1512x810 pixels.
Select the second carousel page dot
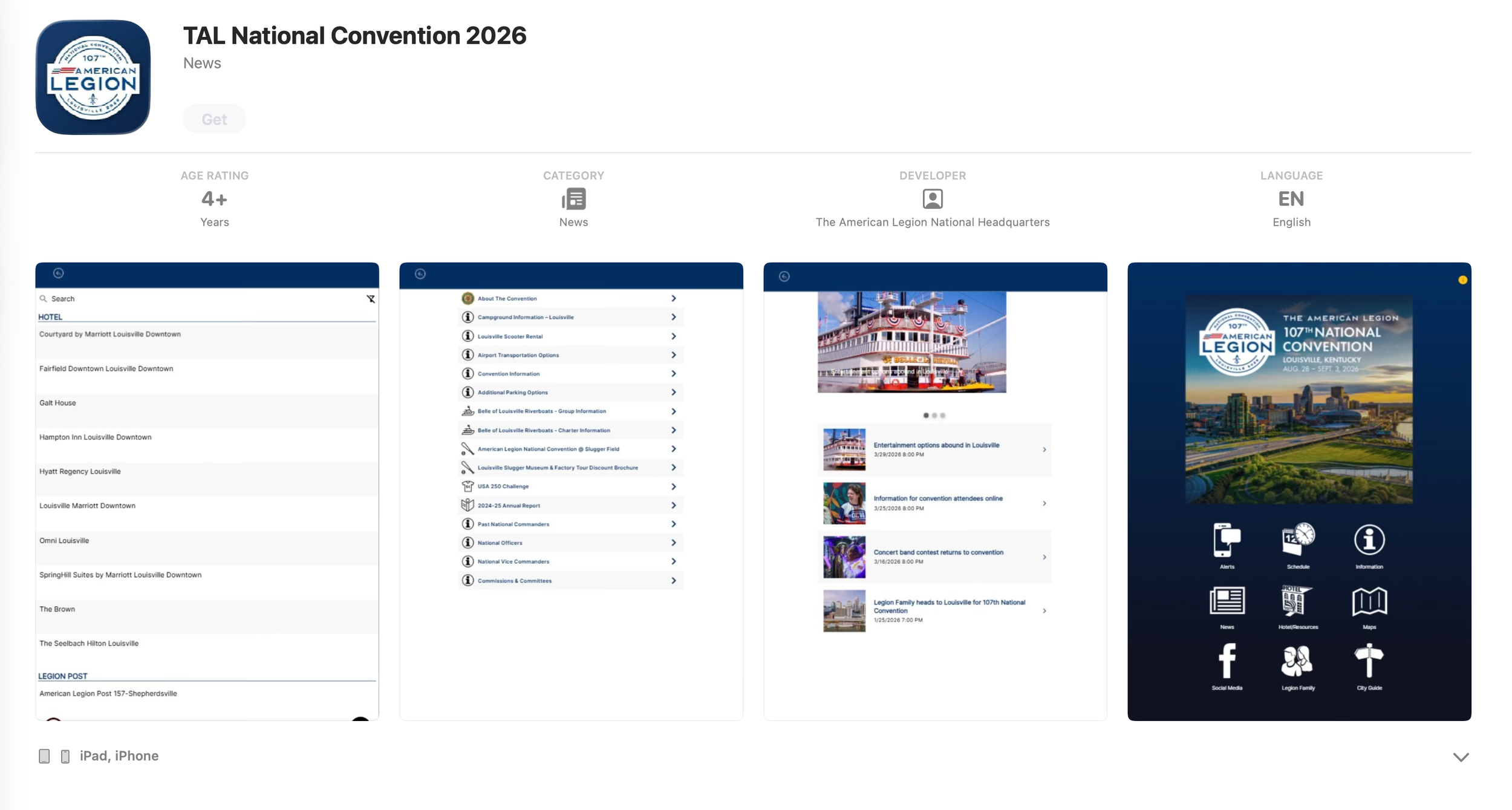(934, 416)
